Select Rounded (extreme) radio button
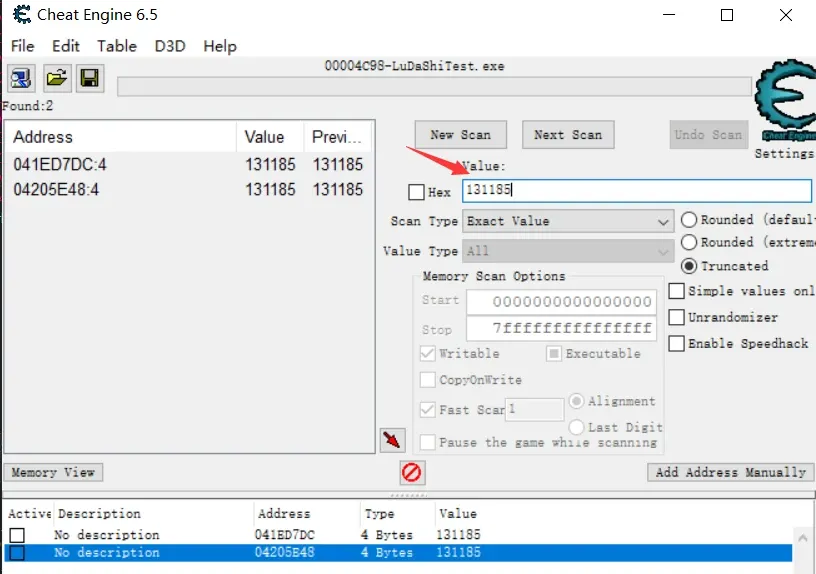 click(x=688, y=242)
